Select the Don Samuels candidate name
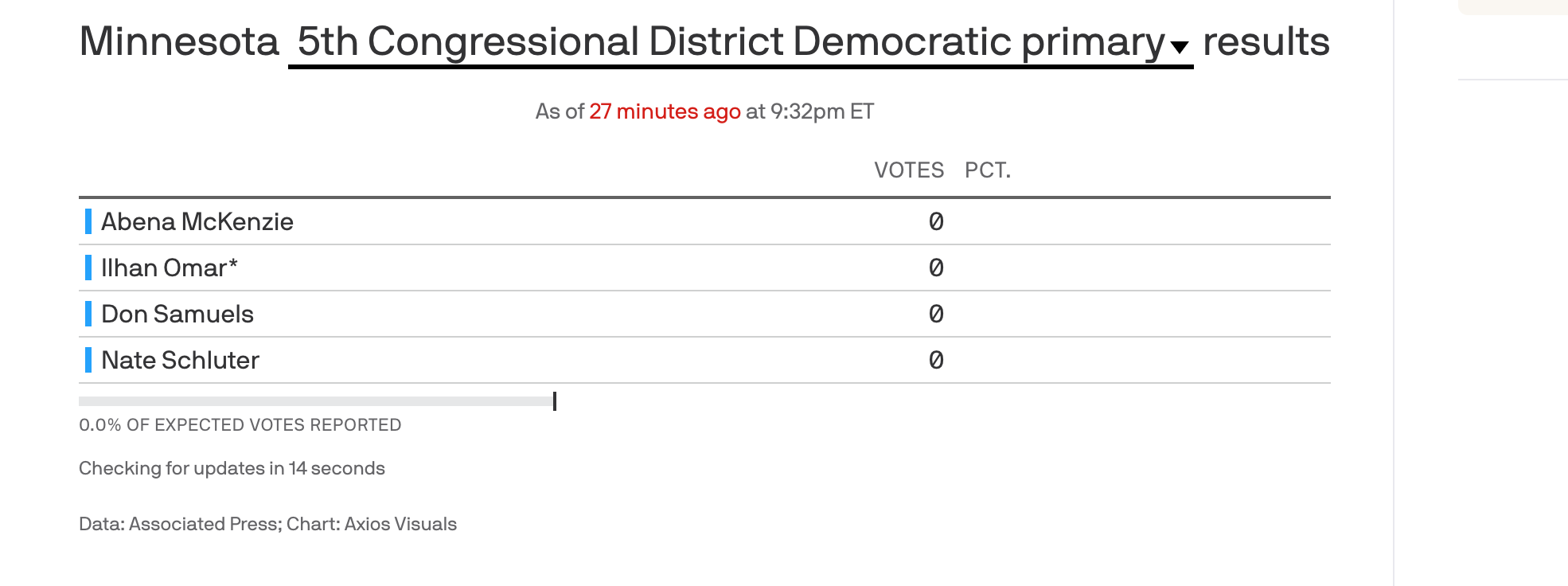The height and width of the screenshot is (586, 1568). click(x=177, y=314)
